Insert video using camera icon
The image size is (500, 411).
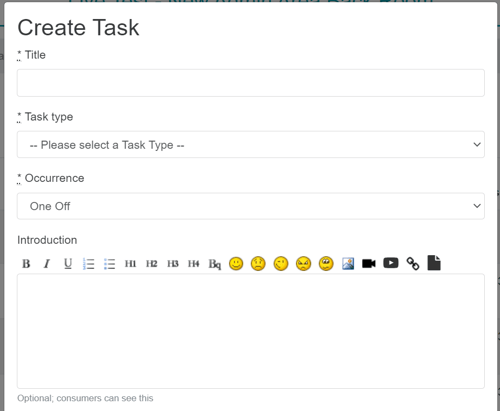tap(369, 264)
